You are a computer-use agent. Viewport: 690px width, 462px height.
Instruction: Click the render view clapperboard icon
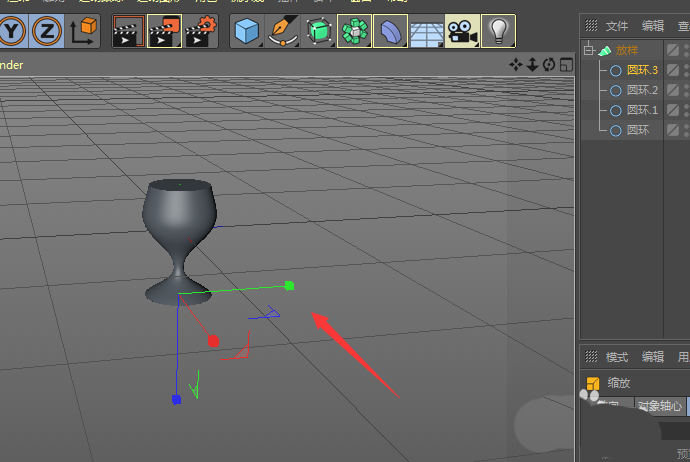[x=127, y=32]
